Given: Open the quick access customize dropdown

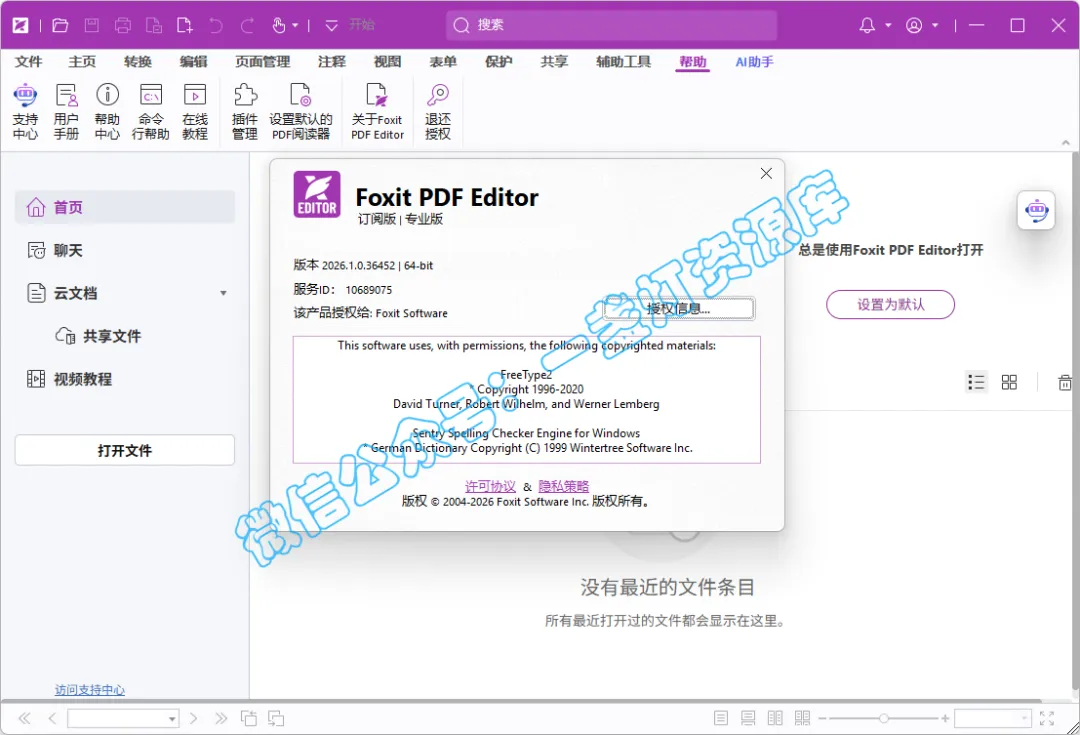Looking at the screenshot, I should (x=331, y=25).
